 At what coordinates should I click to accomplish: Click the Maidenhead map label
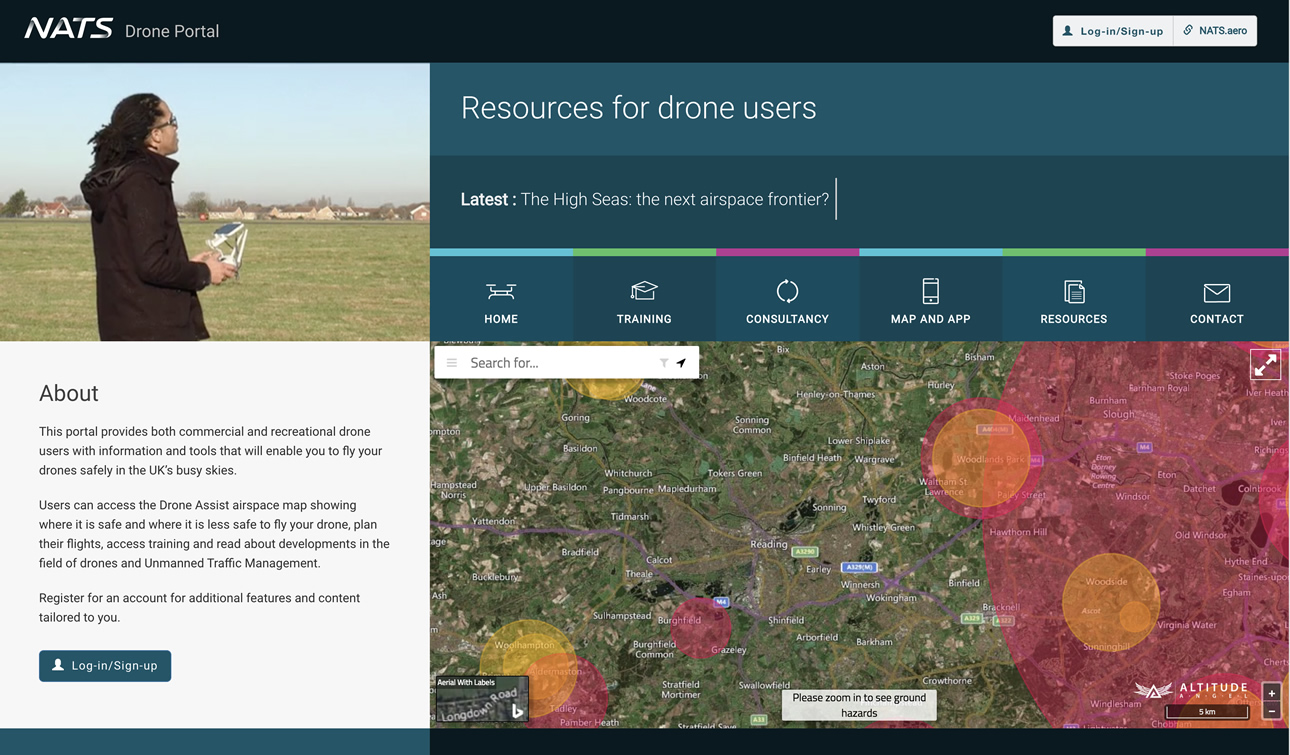point(1034,418)
